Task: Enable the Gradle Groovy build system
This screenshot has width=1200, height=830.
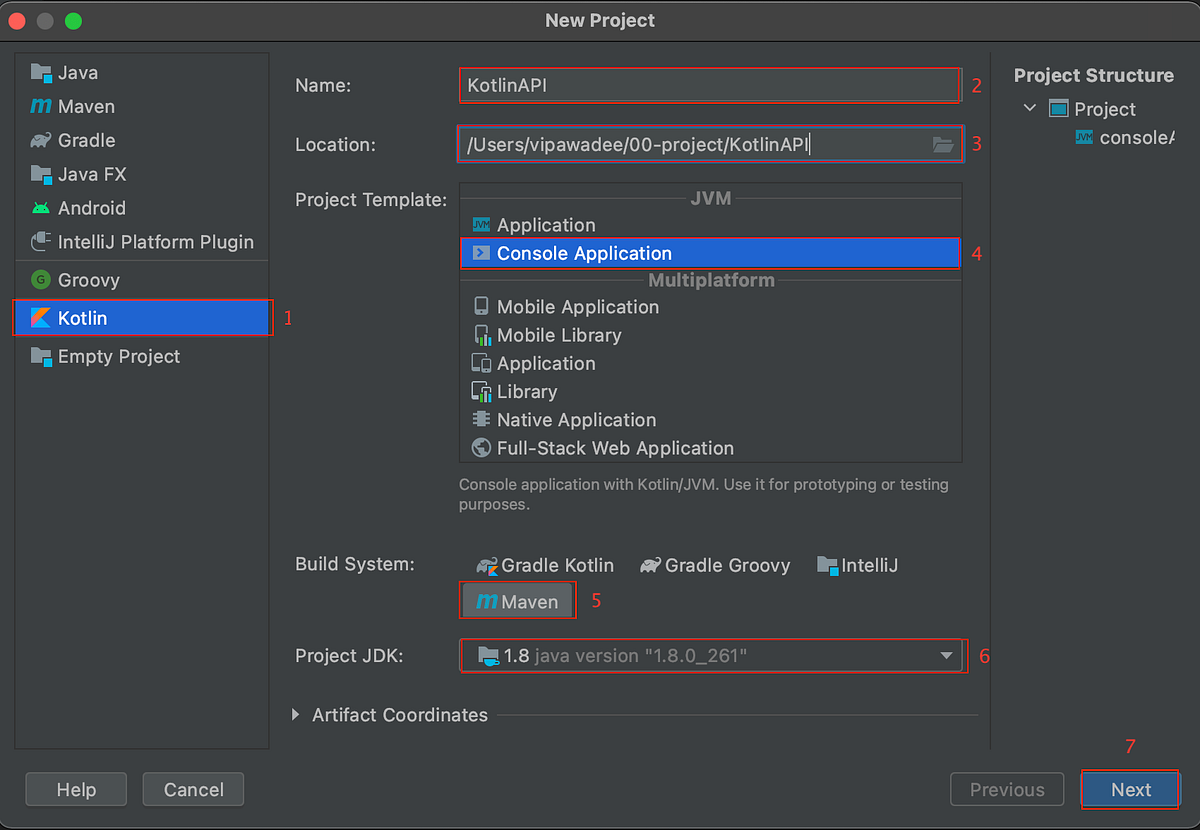Action: [715, 565]
